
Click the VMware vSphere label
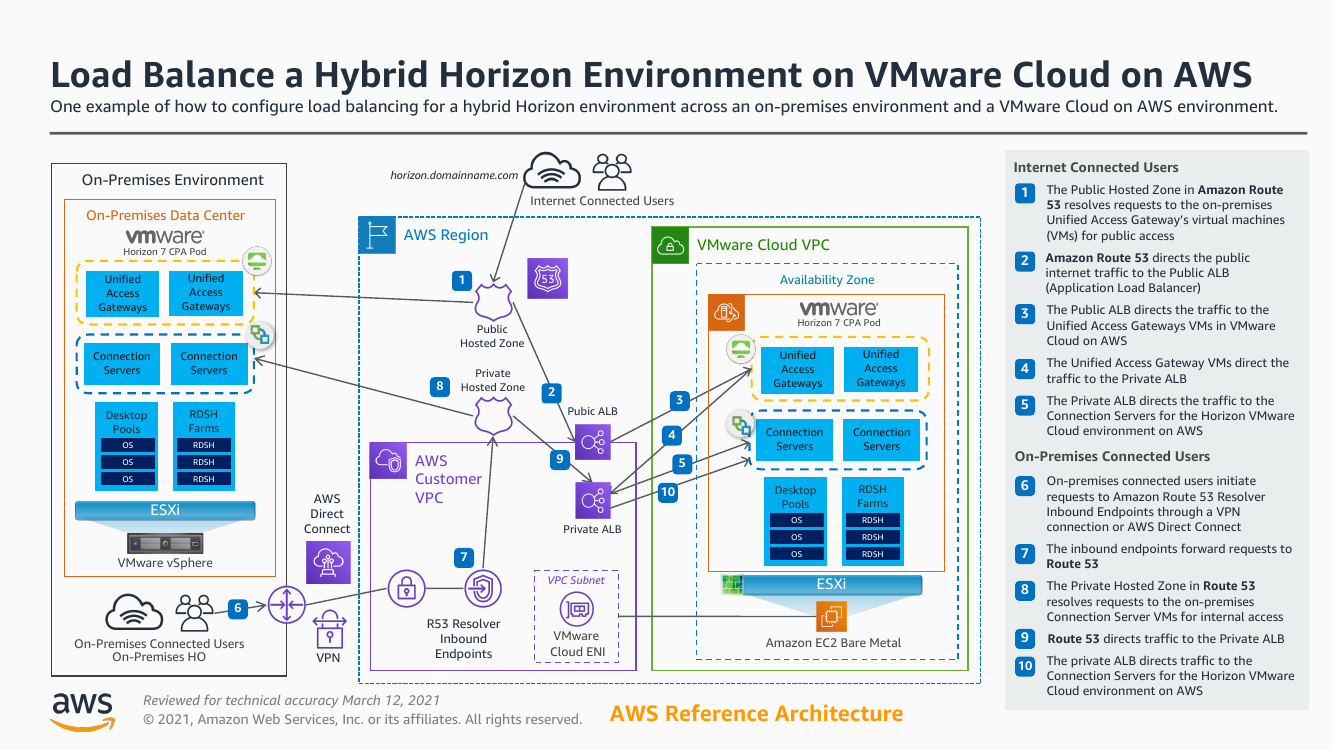coord(165,563)
